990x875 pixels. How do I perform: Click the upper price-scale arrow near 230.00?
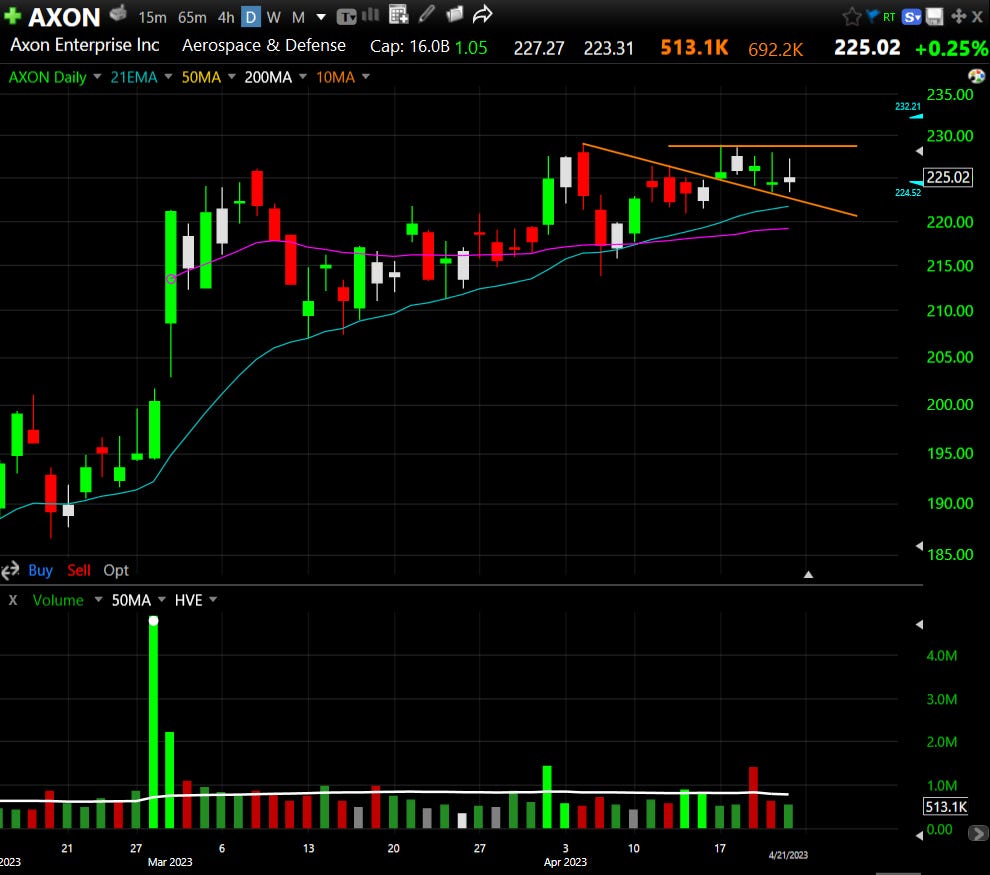[919, 151]
